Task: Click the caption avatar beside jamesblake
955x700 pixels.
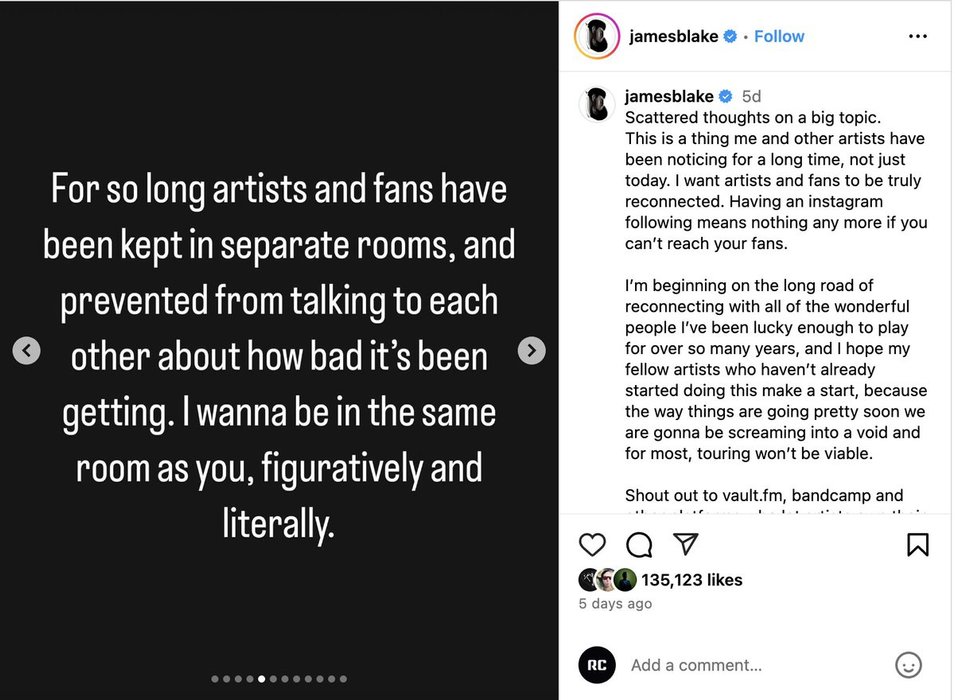Action: 597,104
